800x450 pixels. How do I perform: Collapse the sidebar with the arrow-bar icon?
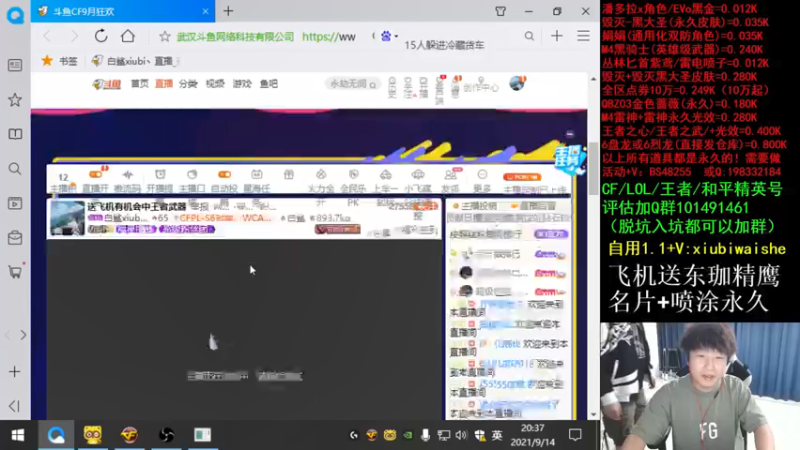14,406
